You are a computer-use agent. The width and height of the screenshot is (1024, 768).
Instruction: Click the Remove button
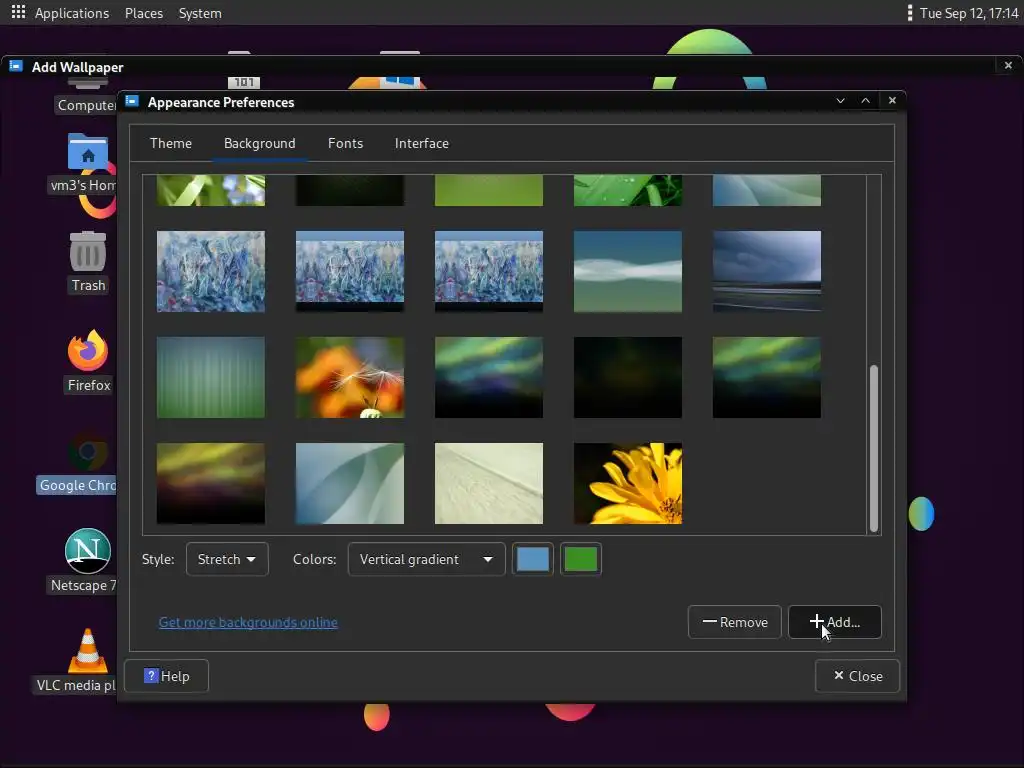735,622
